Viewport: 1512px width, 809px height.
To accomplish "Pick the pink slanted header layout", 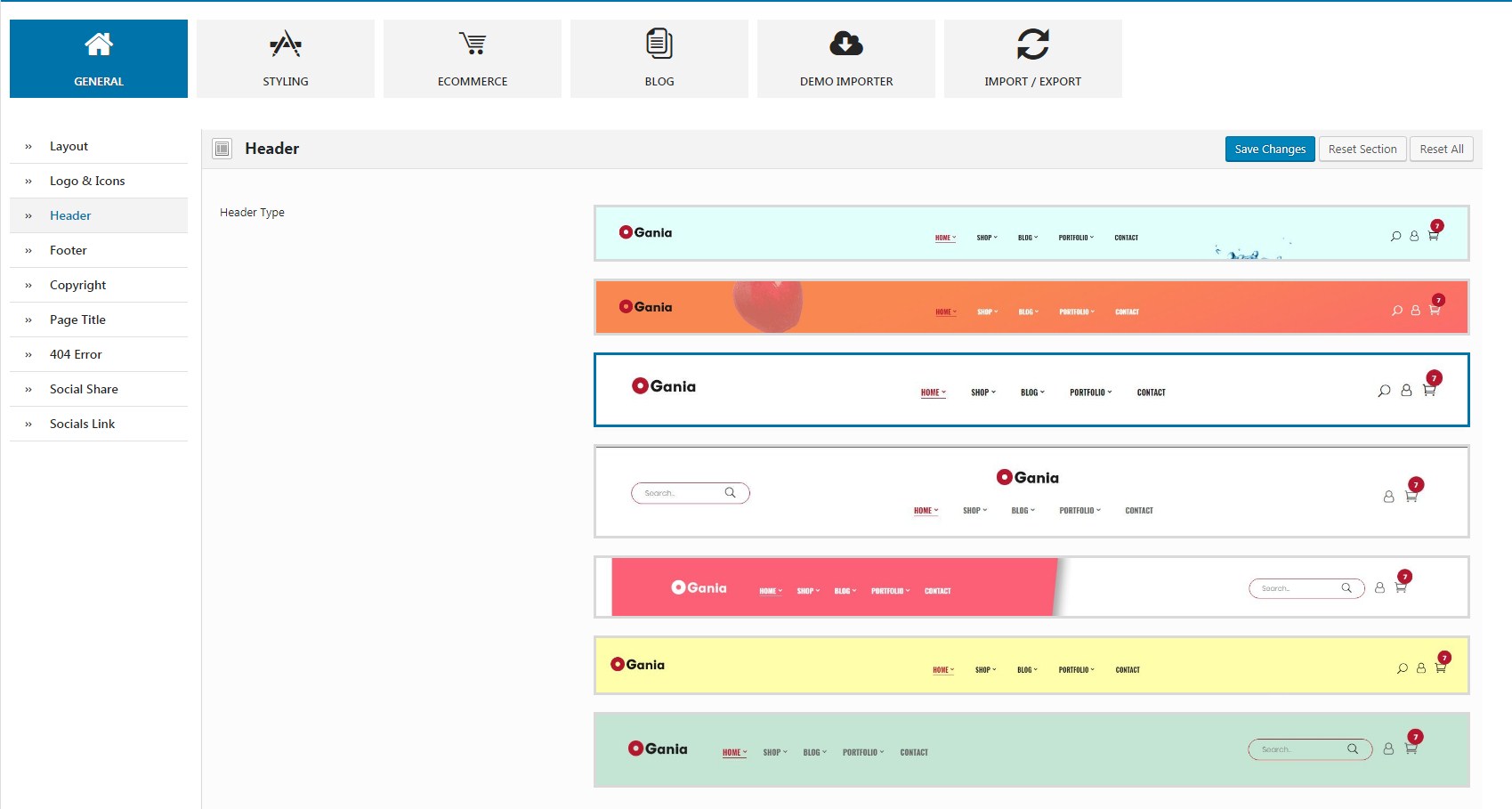I will click(1031, 587).
